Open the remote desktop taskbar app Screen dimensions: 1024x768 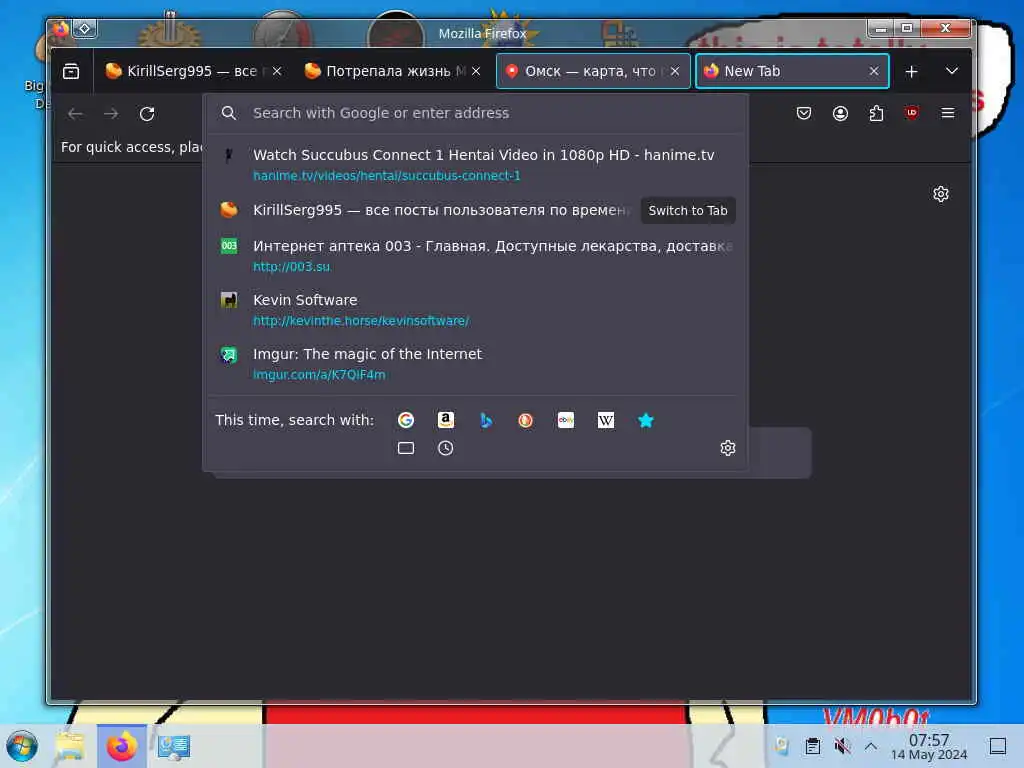point(173,746)
